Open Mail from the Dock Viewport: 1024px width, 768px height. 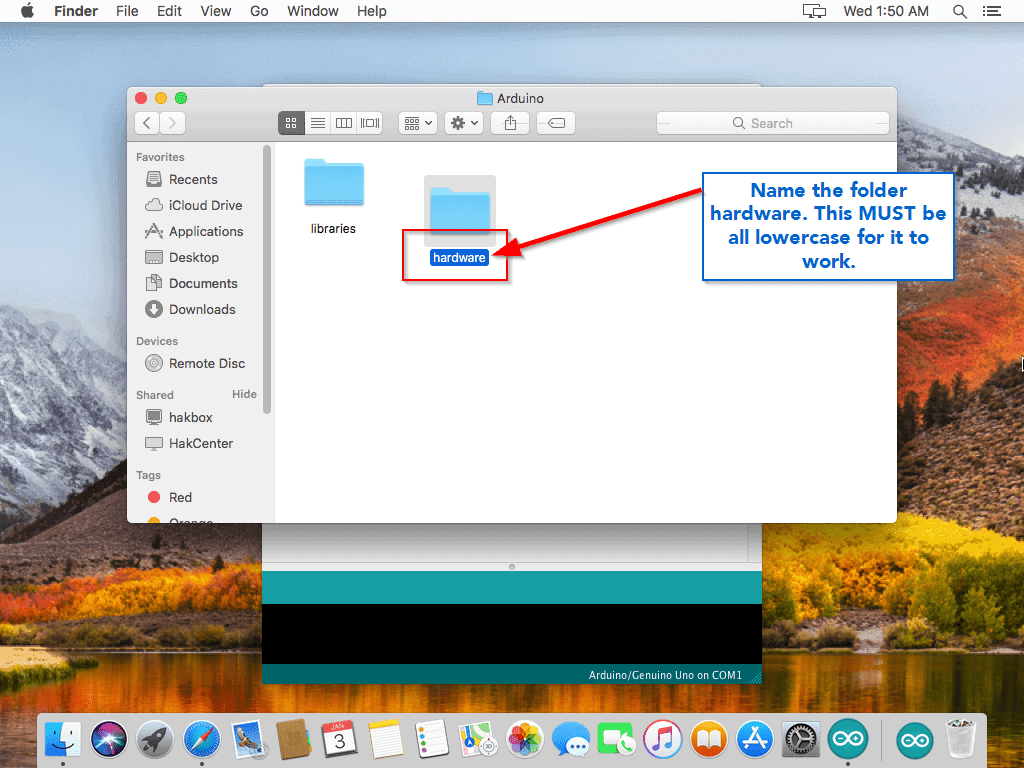248,739
